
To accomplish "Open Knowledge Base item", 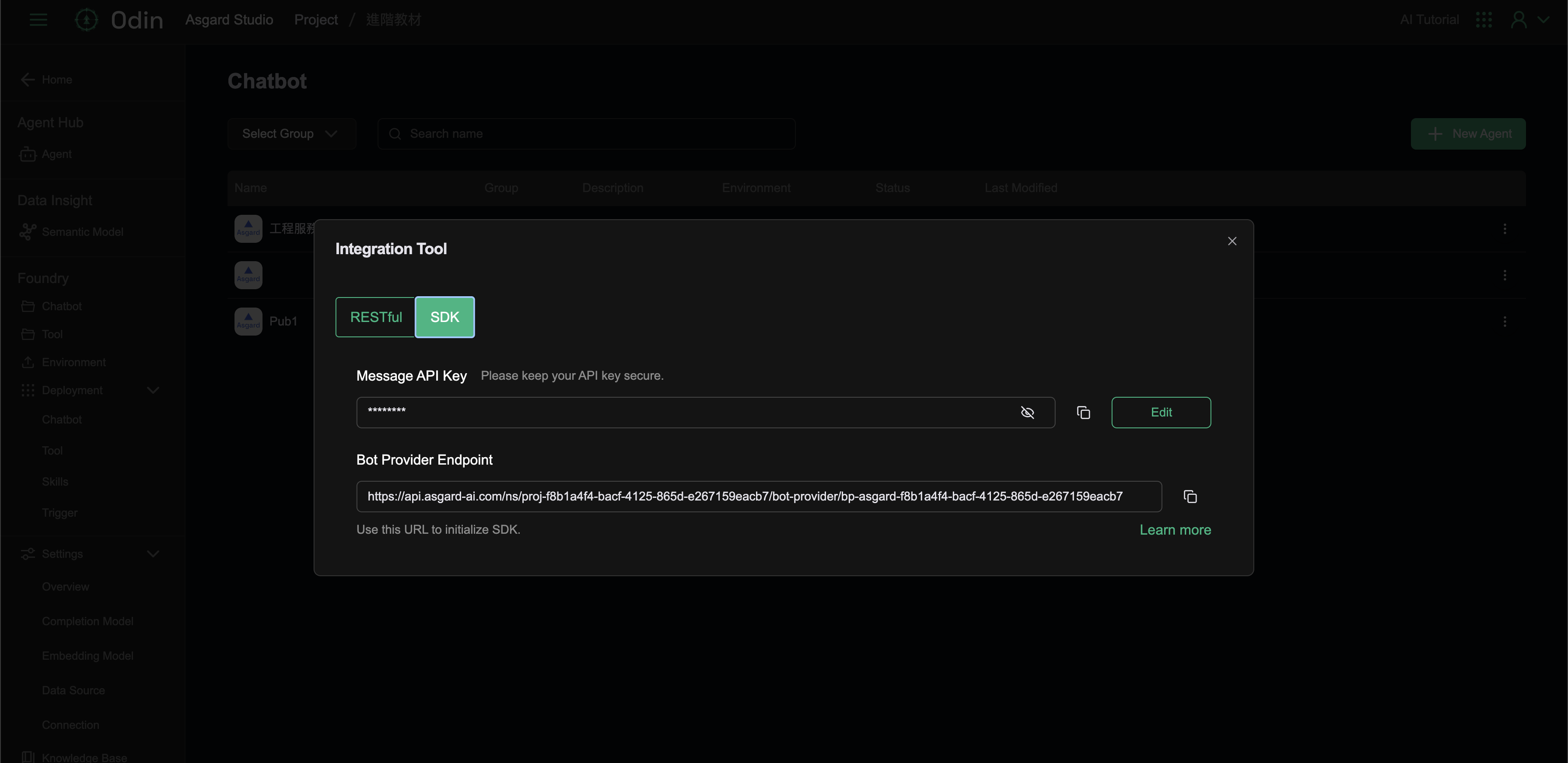I will 84,757.
